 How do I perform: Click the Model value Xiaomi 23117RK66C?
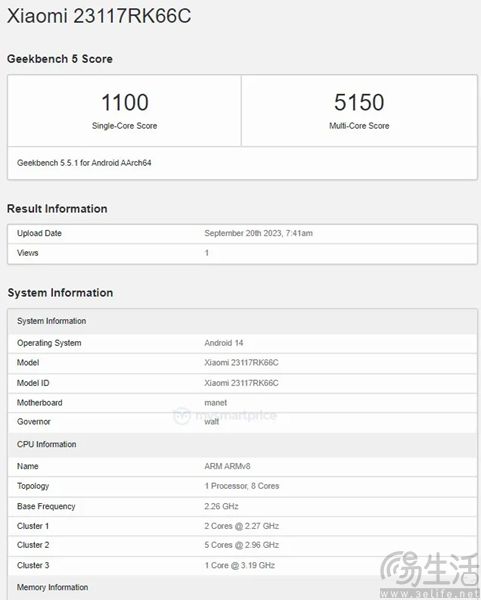[x=241, y=363]
